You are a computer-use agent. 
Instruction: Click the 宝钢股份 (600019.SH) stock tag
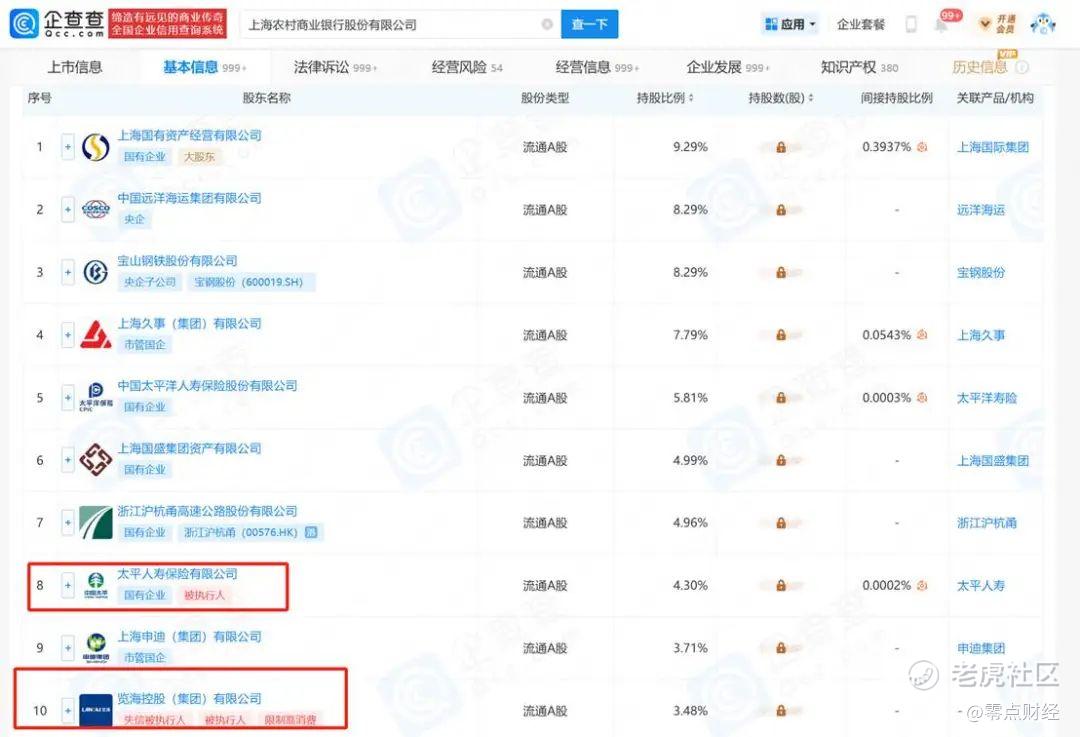(249, 282)
